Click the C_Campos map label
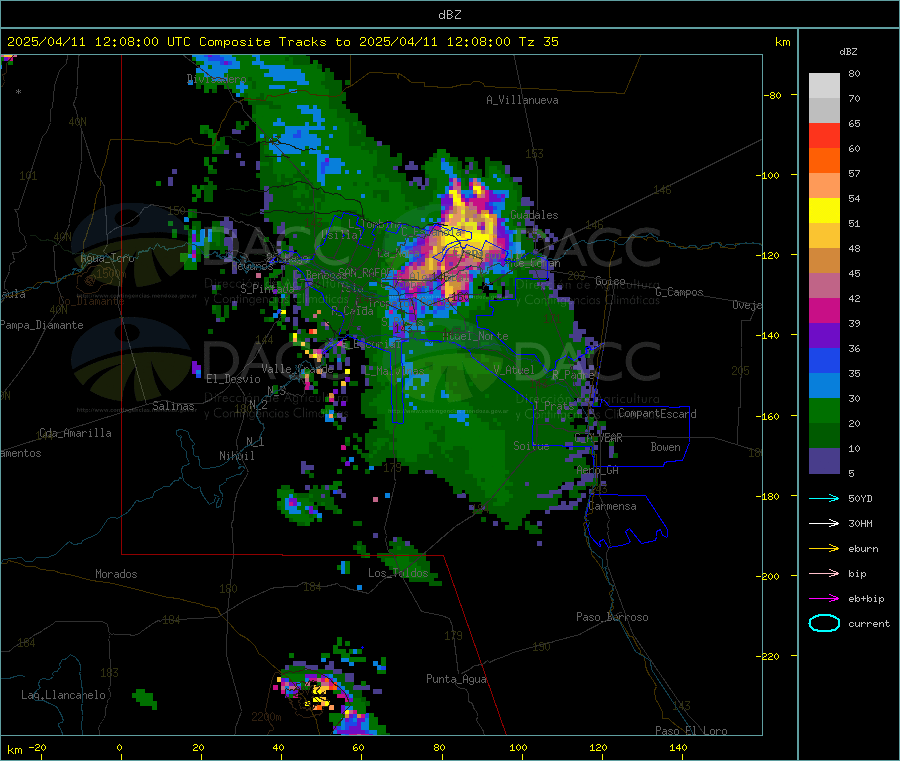Screen dimensions: 900x761 point(680,292)
